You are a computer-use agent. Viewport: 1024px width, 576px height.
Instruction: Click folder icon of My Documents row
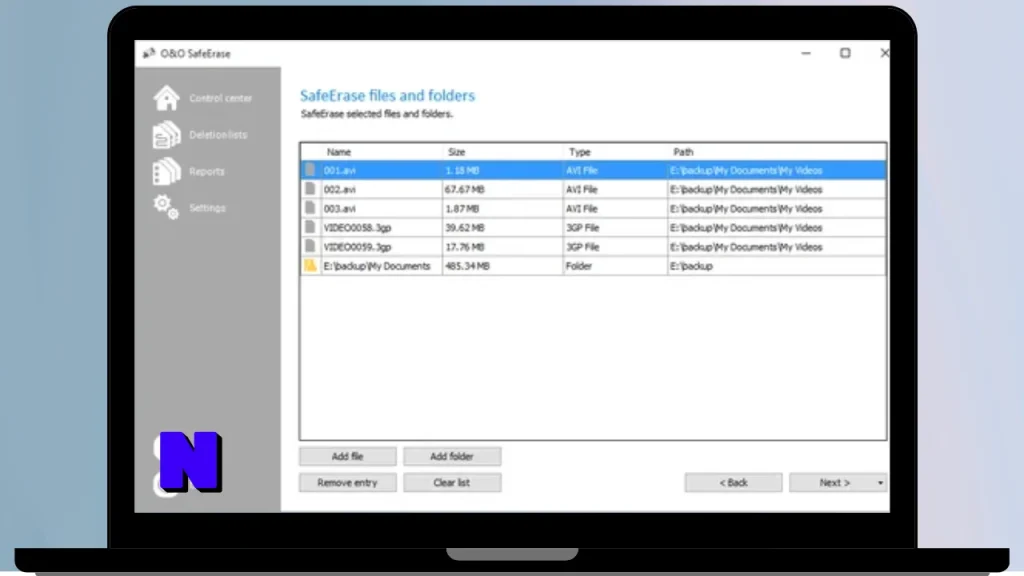click(310, 266)
